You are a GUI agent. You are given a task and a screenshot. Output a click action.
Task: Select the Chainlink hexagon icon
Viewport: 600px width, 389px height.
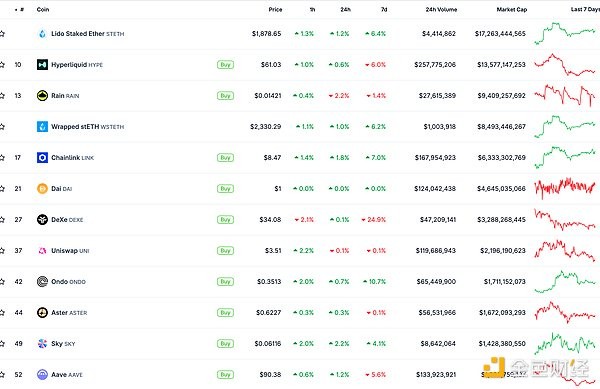[42, 158]
